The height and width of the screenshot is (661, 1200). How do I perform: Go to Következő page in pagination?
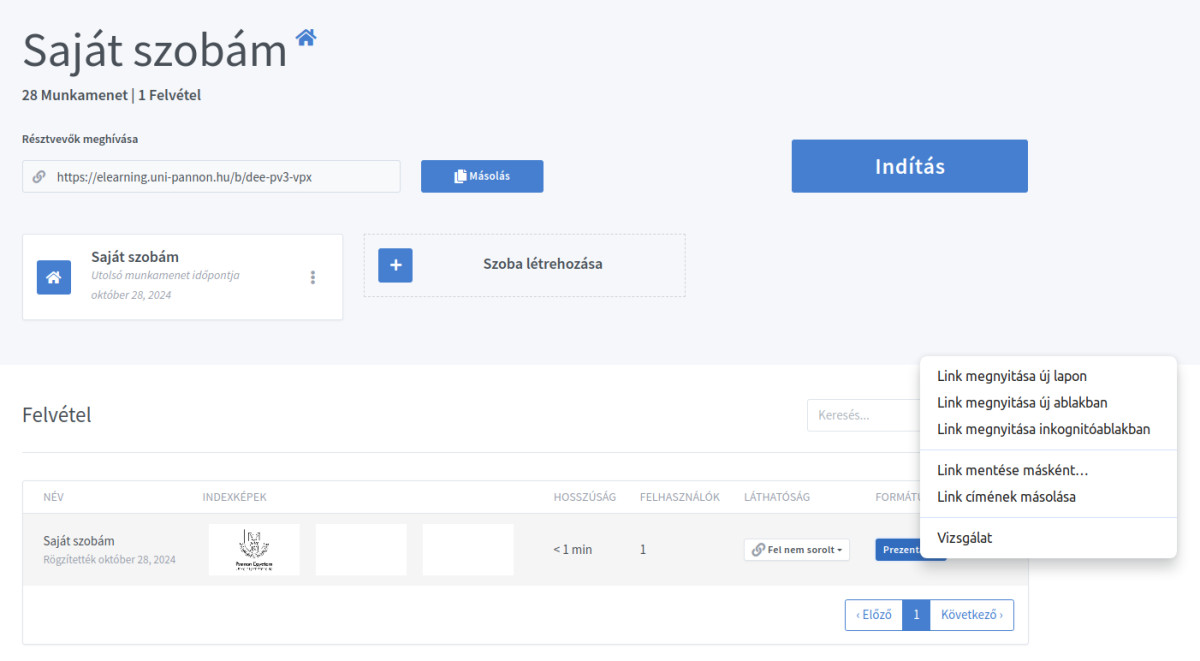click(971, 615)
